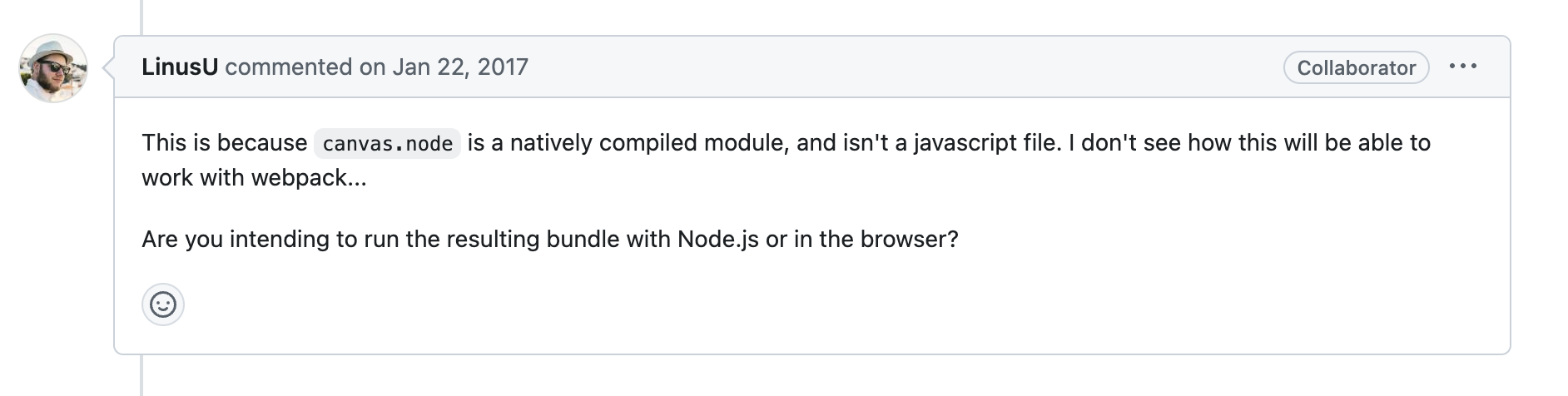This screenshot has height=396, width=1568.
Task: Click the timeline line below the comment
Action: (141, 374)
